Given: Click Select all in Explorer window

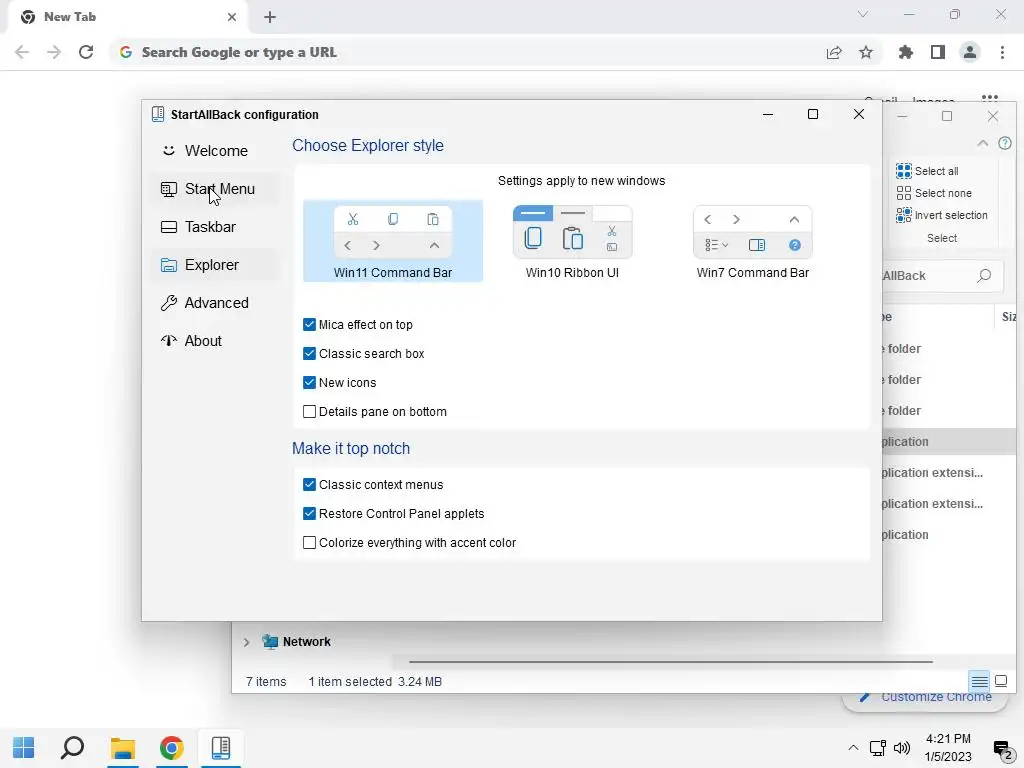Looking at the screenshot, I should (927, 171).
